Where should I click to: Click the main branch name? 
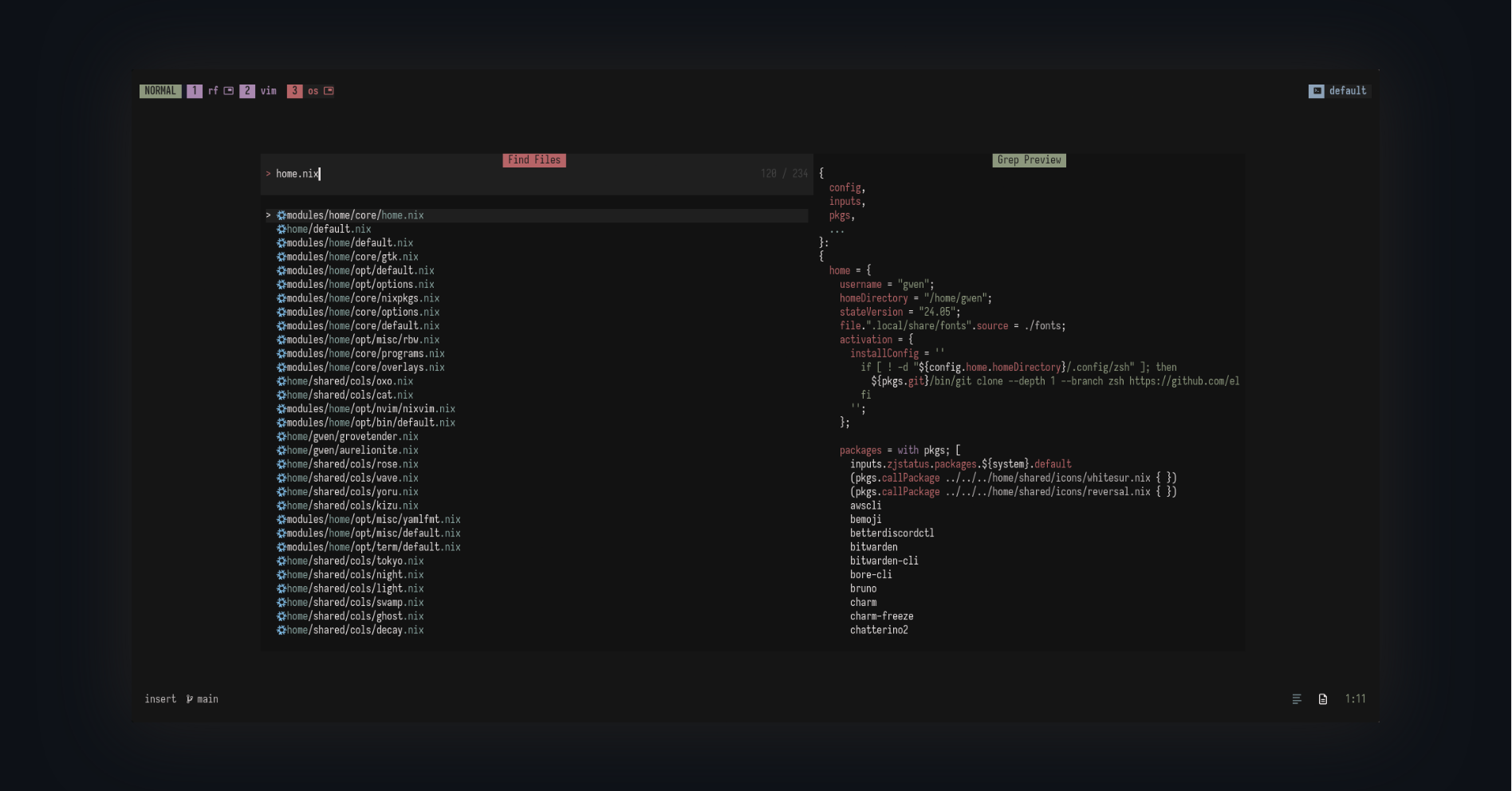click(x=207, y=699)
